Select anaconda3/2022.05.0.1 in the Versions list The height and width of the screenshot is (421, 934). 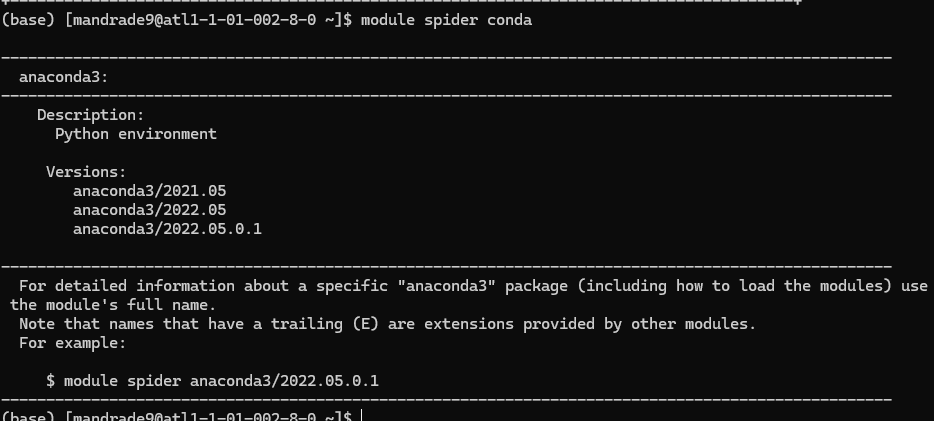coord(167,229)
